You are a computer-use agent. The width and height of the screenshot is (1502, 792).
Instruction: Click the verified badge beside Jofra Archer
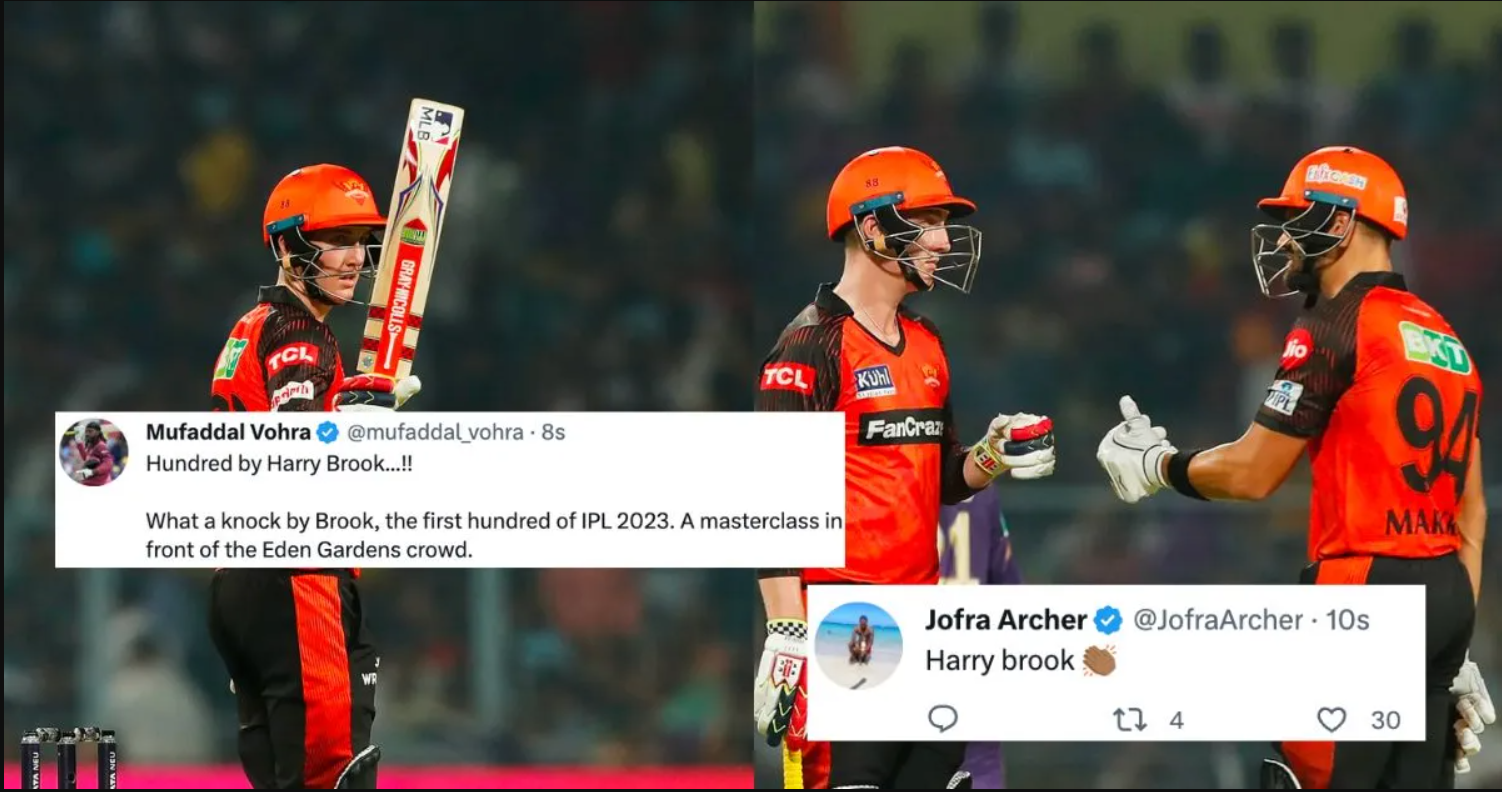pos(1107,620)
